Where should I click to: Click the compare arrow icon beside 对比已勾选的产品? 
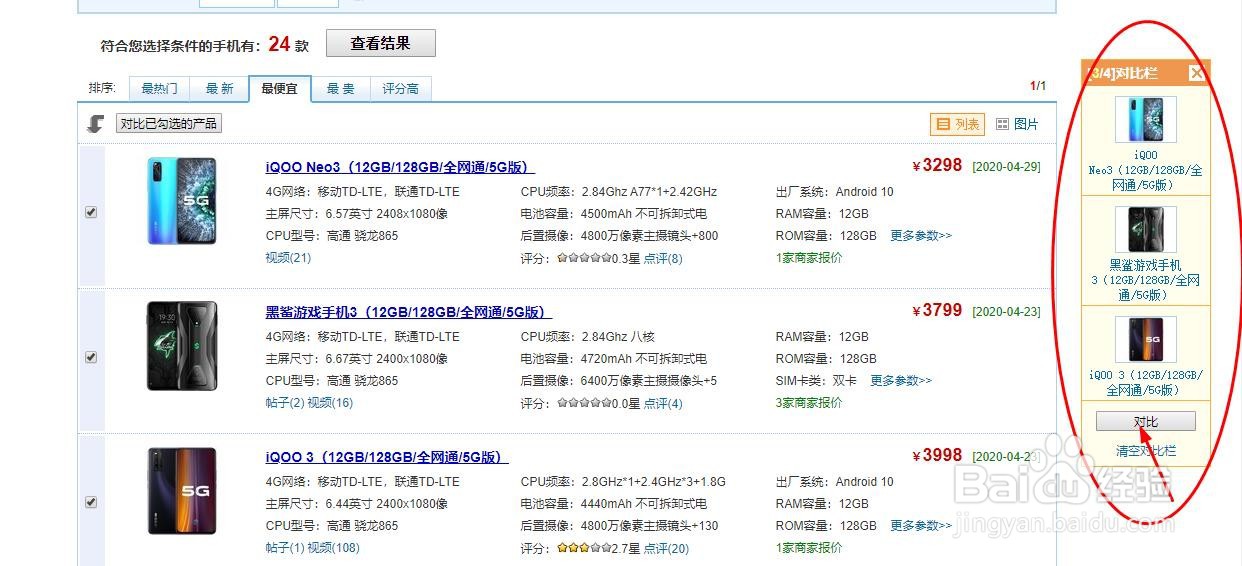(96, 124)
